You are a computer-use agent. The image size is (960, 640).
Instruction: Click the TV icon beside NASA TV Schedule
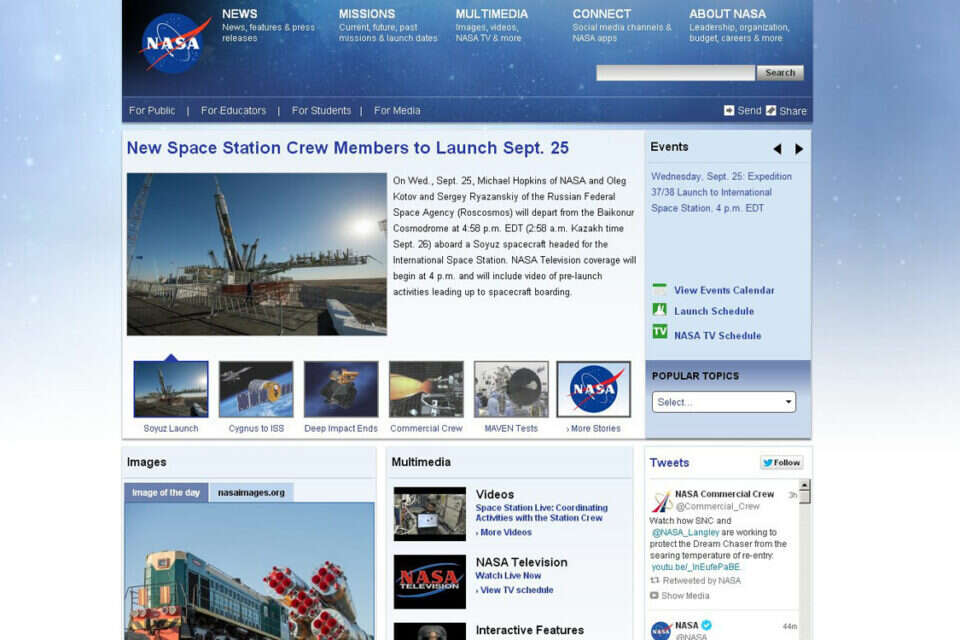659,332
